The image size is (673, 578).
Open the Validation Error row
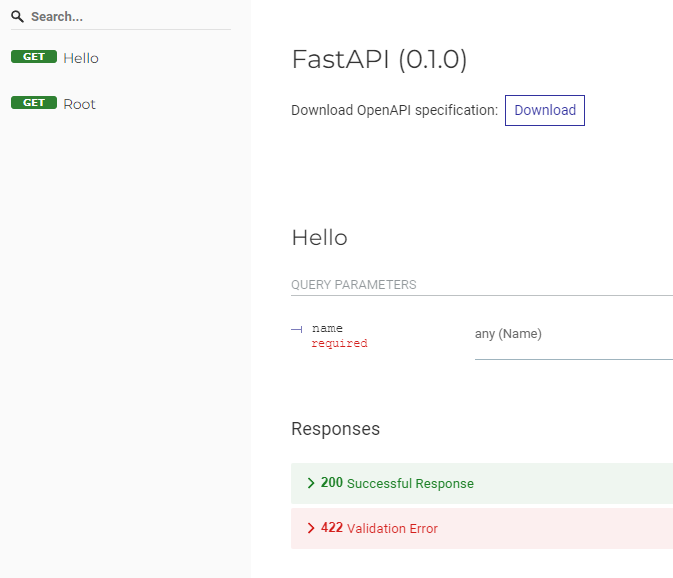[x=392, y=529]
